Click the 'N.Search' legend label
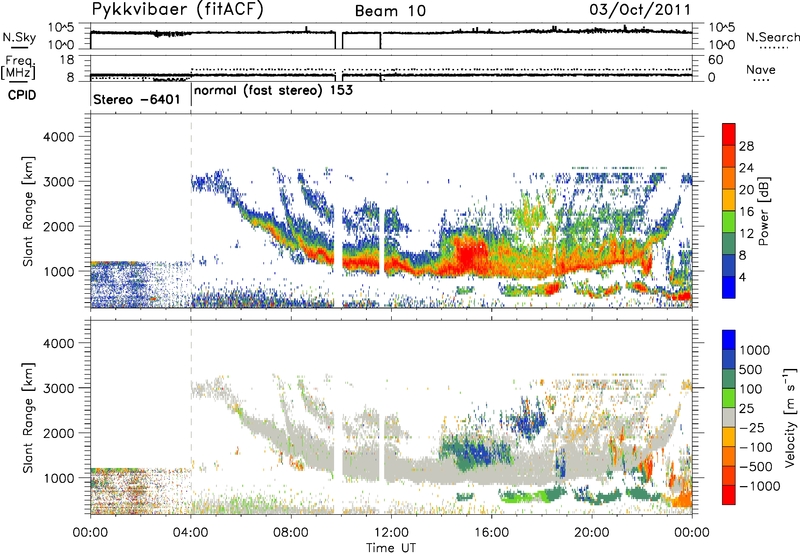 [772, 37]
